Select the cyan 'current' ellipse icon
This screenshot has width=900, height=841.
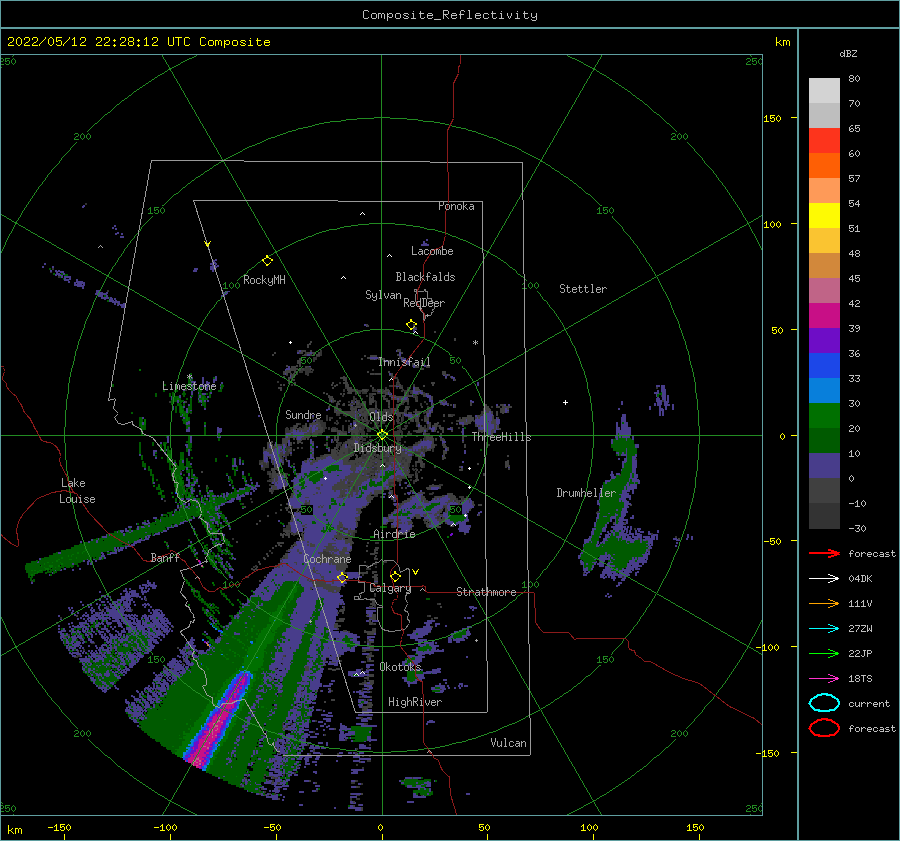click(824, 703)
